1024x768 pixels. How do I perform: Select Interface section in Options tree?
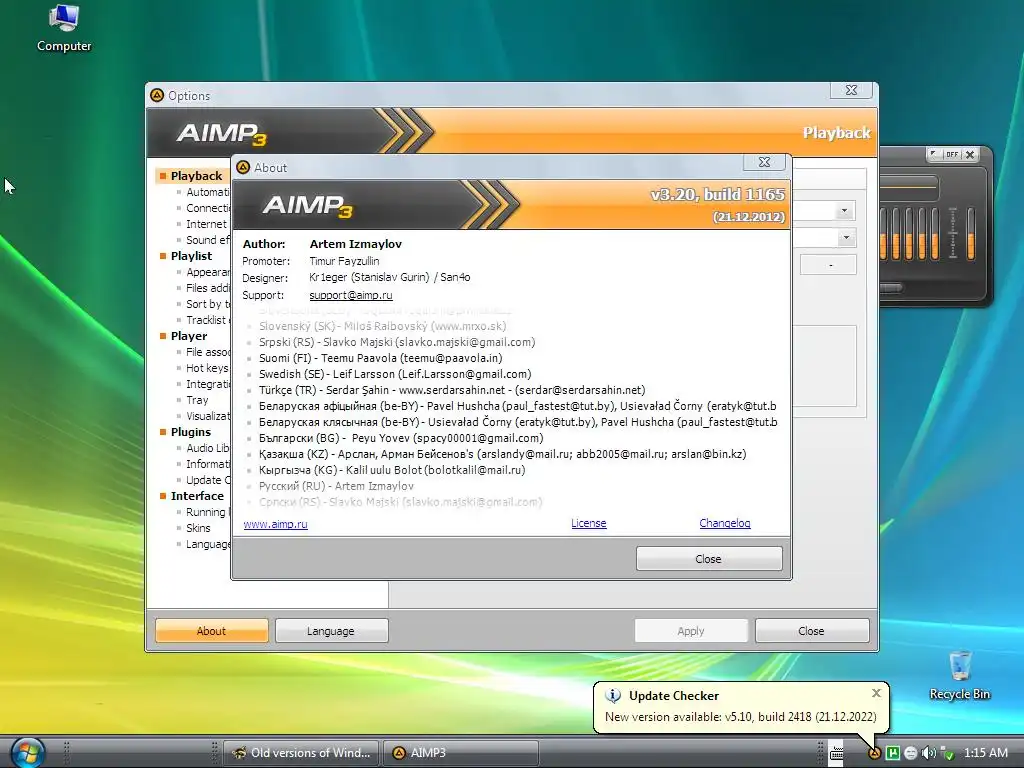point(197,496)
